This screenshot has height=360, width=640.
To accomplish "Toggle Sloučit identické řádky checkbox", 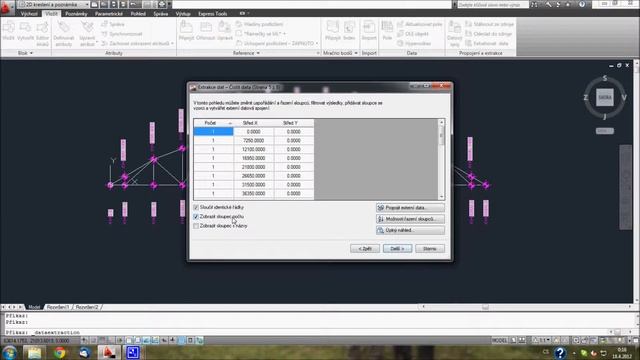I will click(x=196, y=207).
